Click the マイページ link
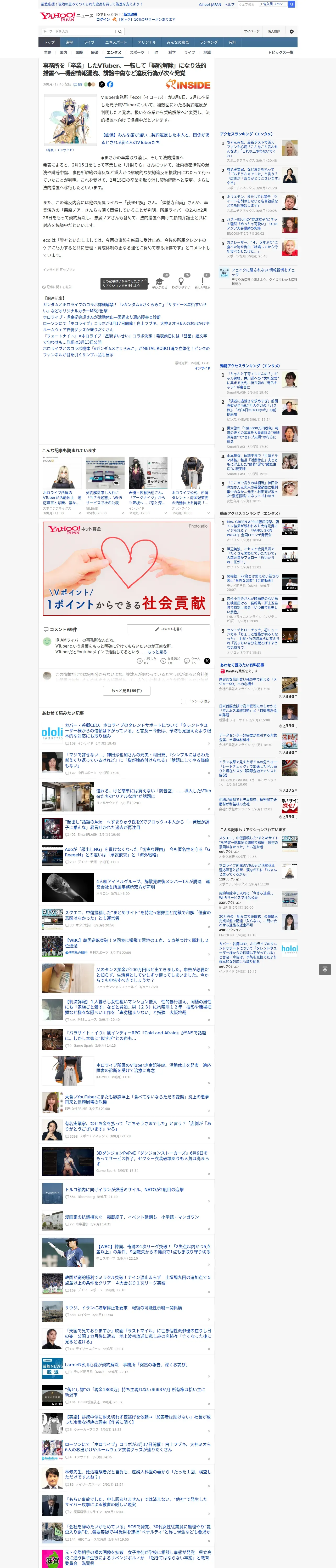The width and height of the screenshot is (336, 1568). tap(251, 32)
